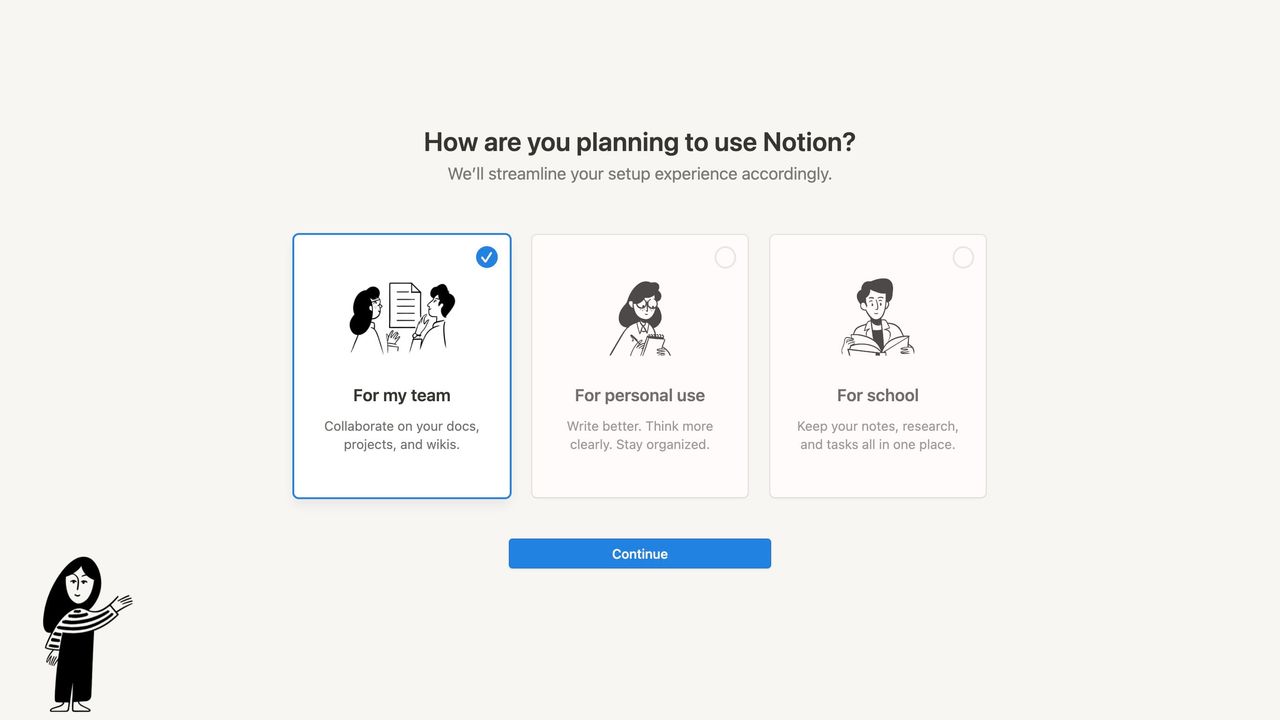Click the blue checkmark on team card
Viewport: 1280px width, 720px height.
coord(486,257)
